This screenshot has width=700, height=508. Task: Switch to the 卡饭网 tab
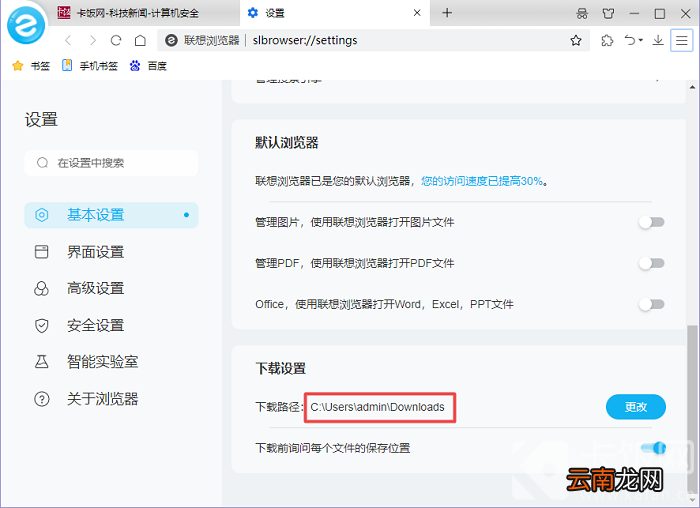click(x=144, y=13)
